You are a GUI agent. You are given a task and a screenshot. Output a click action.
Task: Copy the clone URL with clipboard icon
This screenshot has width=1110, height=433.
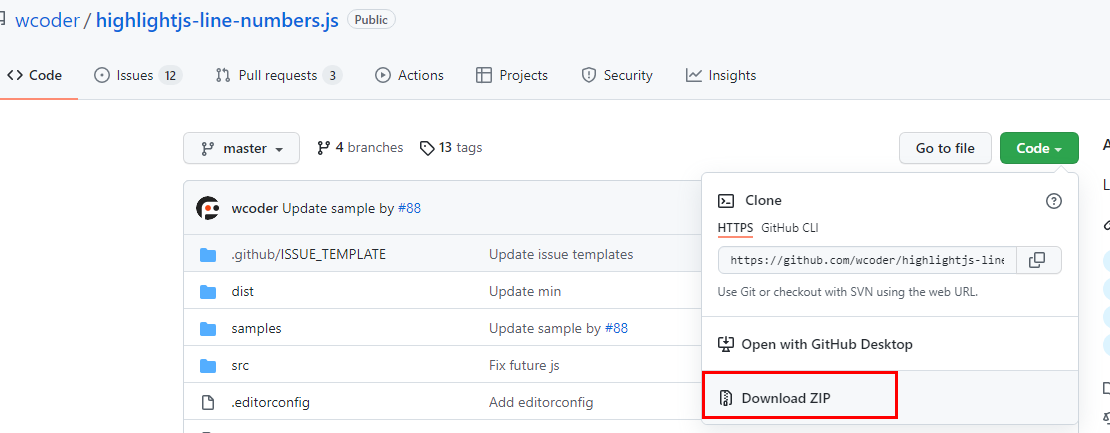point(1036,260)
